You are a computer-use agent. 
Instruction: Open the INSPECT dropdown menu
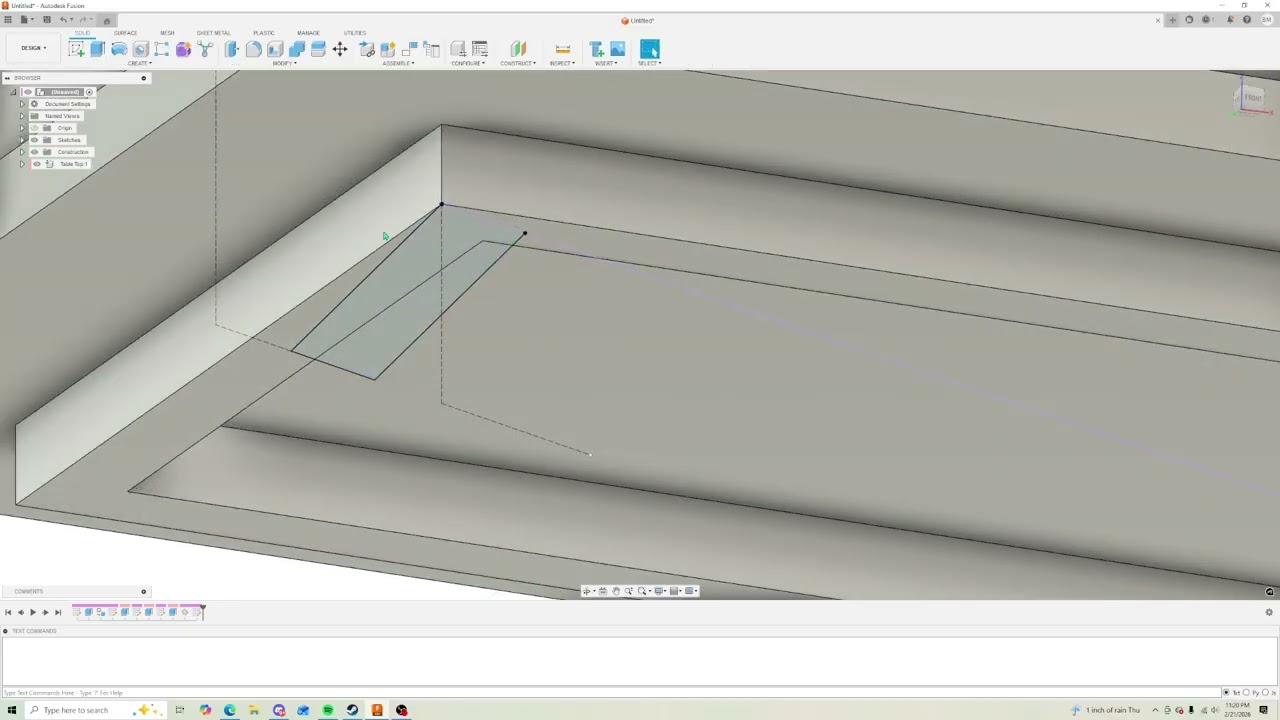click(x=562, y=63)
